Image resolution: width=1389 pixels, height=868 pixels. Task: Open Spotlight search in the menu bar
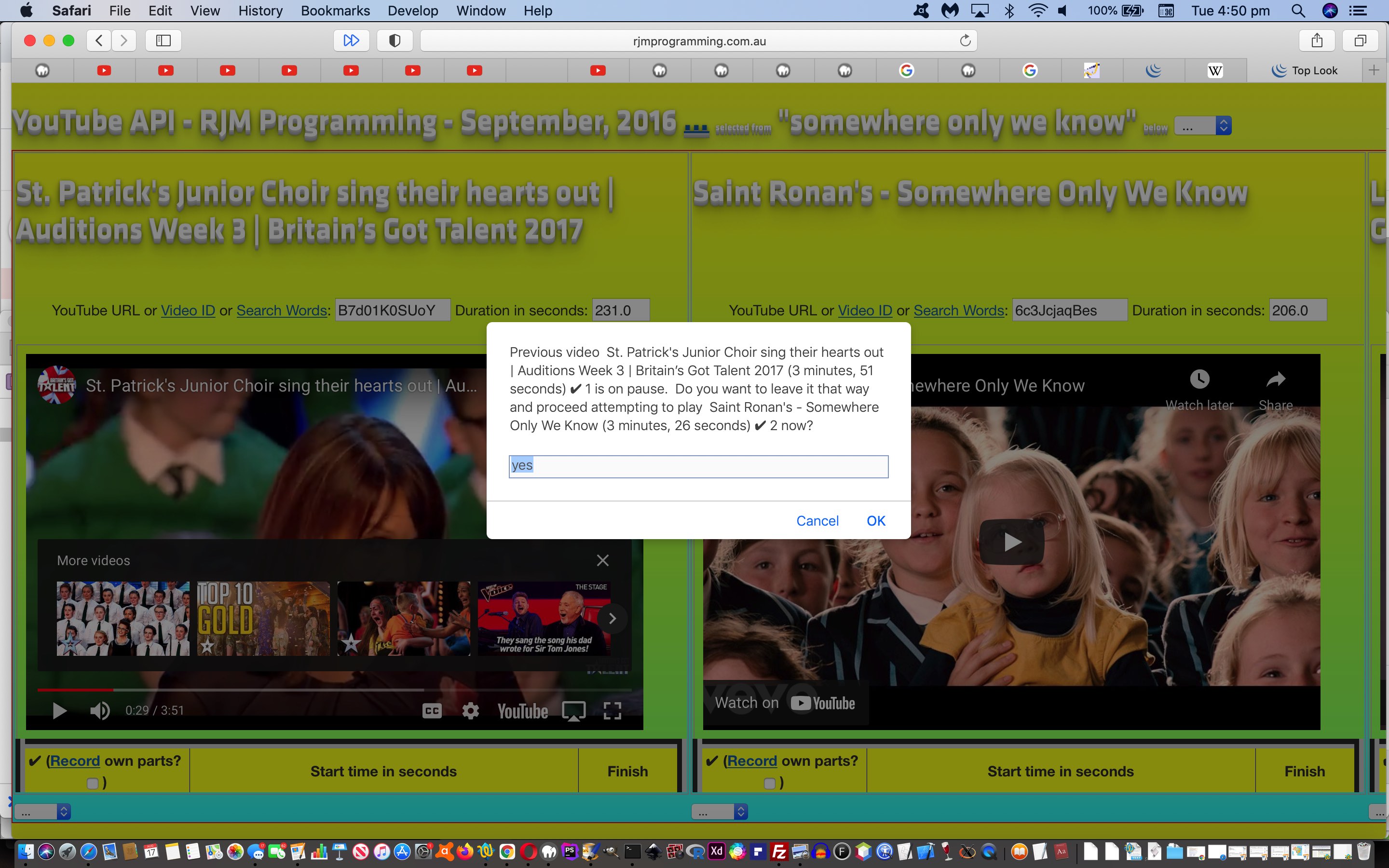coord(1298,10)
